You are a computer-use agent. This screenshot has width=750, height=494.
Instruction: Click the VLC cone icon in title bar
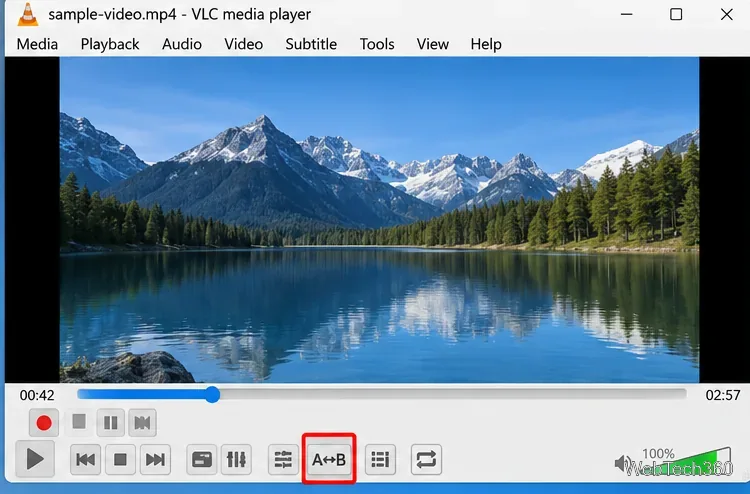28,14
